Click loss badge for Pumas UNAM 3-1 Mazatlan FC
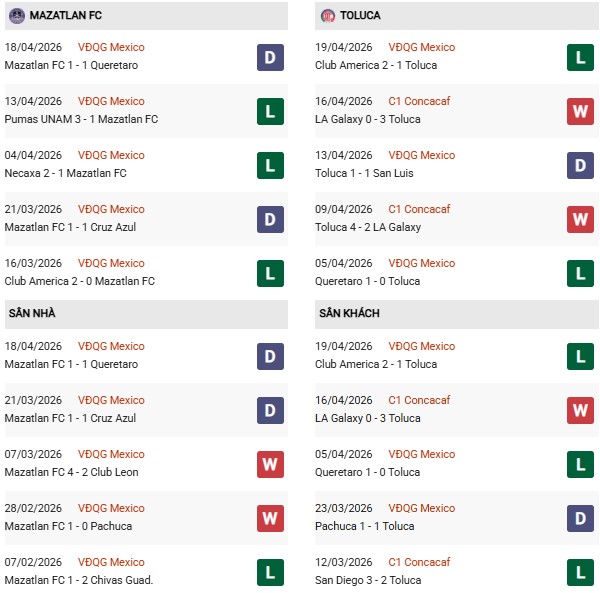The image size is (600, 593). (270, 111)
